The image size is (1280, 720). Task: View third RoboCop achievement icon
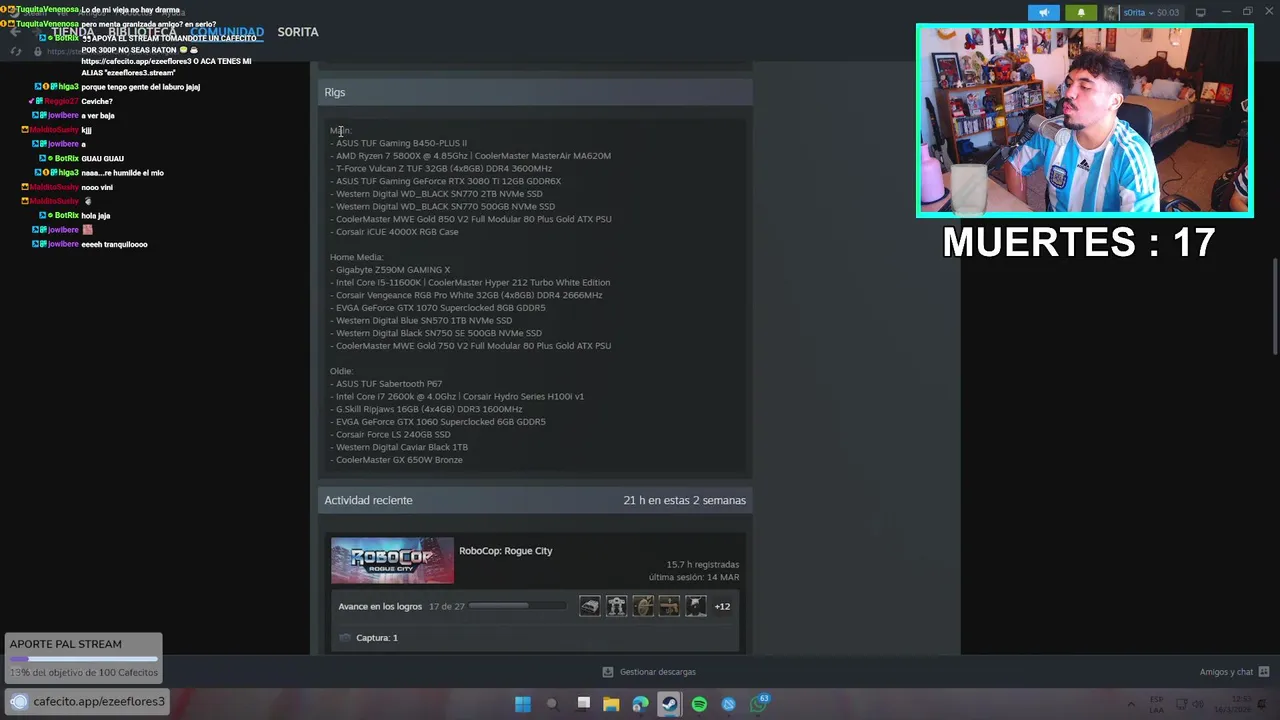pyautogui.click(x=643, y=606)
